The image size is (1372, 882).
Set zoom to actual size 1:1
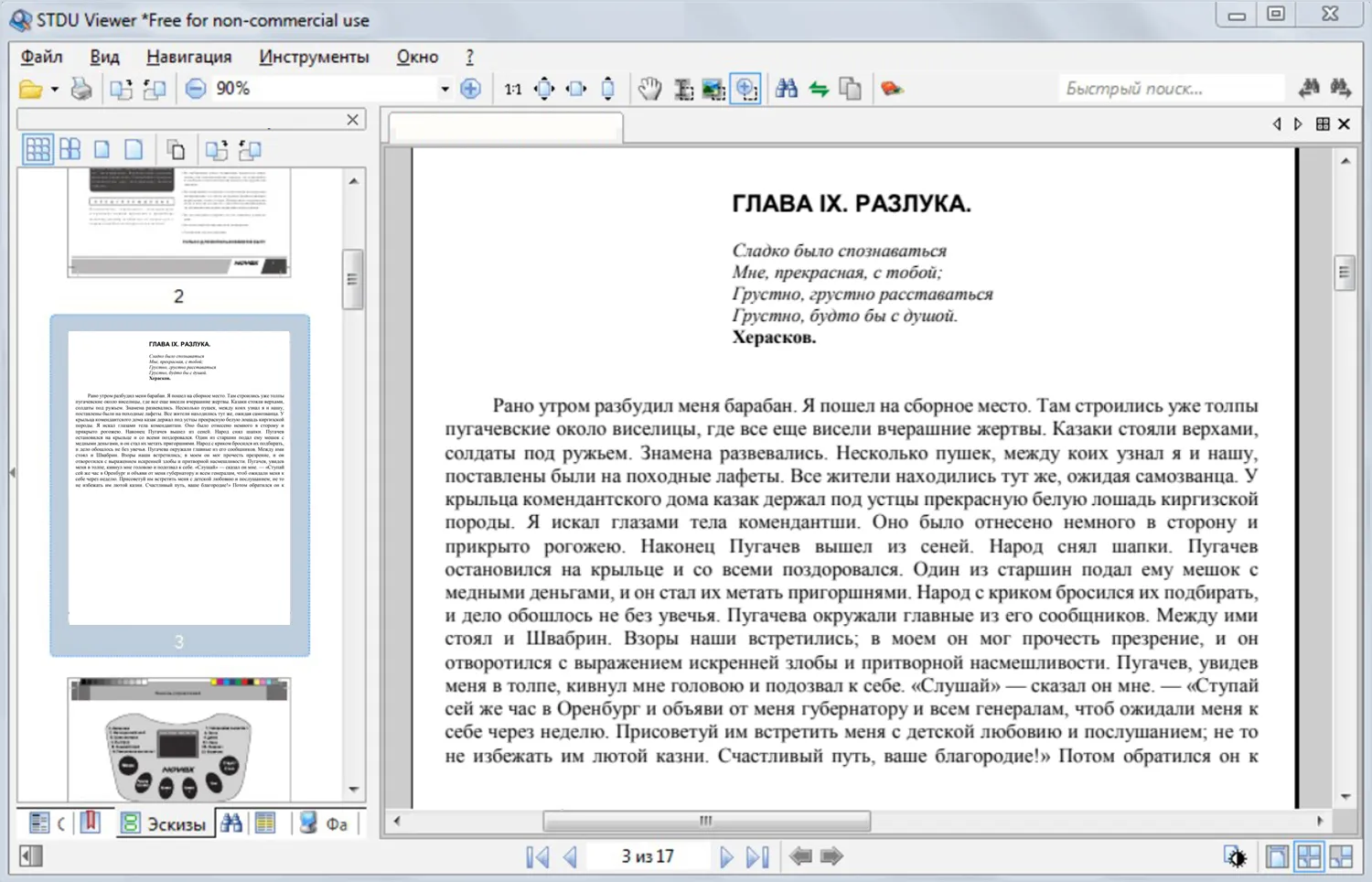pos(512,89)
